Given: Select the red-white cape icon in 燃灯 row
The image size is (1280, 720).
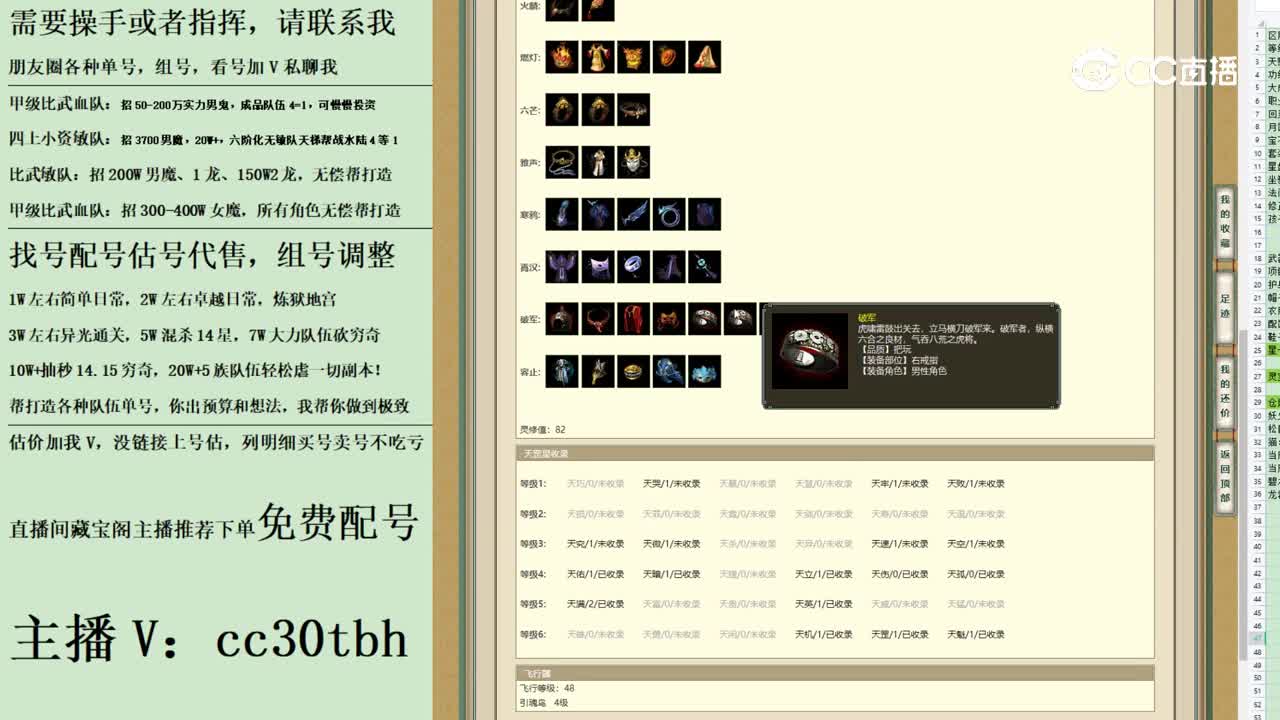Looking at the screenshot, I should pyautogui.click(x=704, y=57).
